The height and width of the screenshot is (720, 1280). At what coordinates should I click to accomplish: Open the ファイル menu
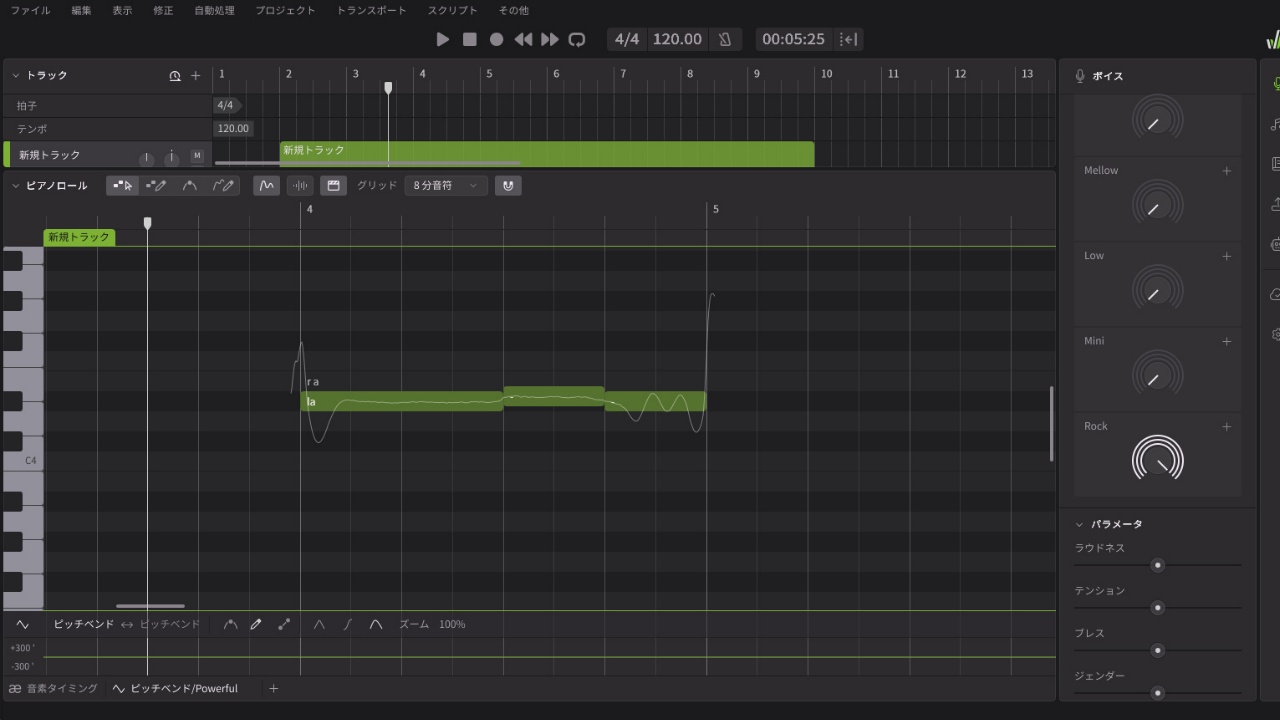[x=30, y=10]
